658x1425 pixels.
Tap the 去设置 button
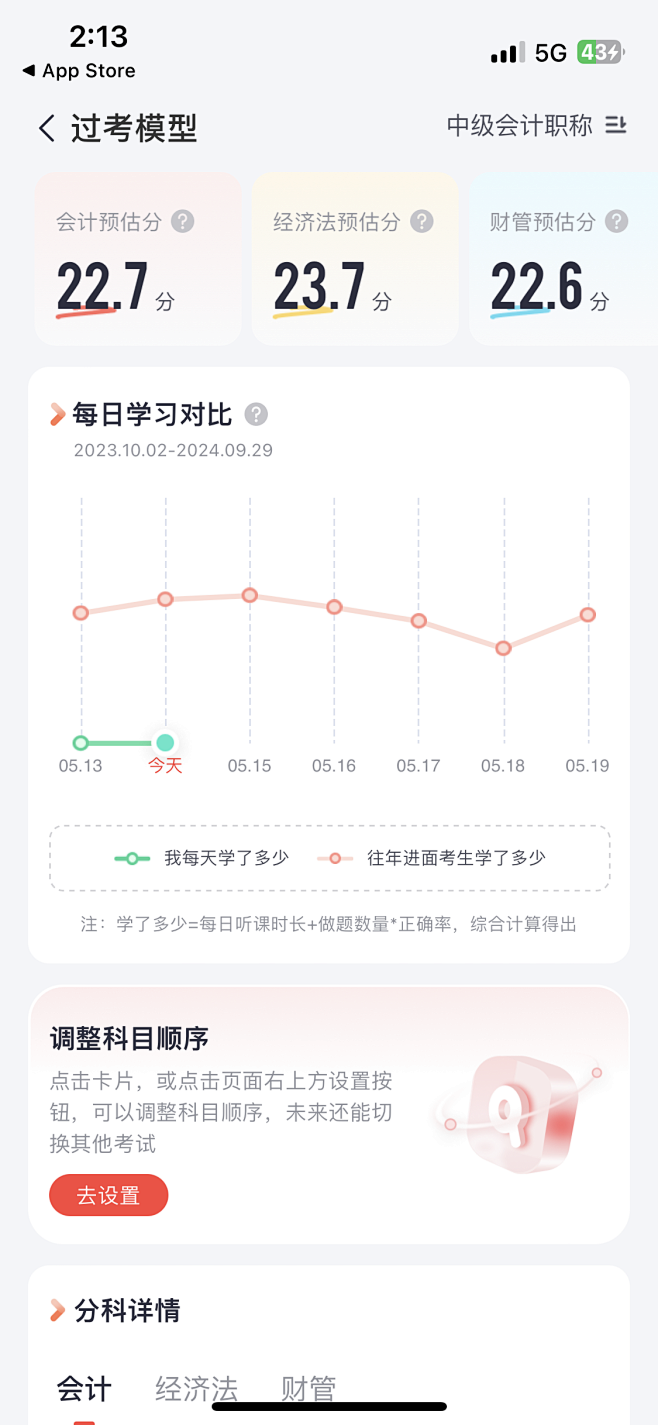click(109, 1195)
